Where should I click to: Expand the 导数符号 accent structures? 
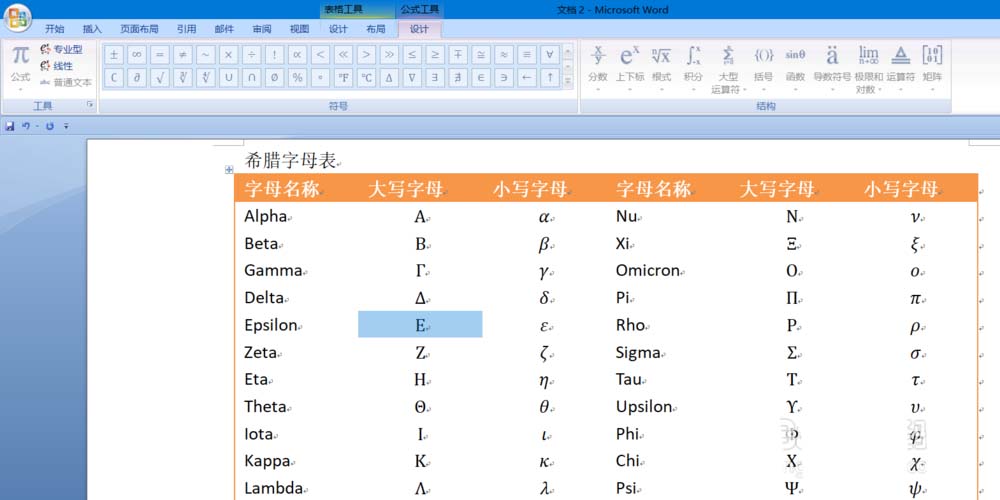pyautogui.click(x=832, y=69)
